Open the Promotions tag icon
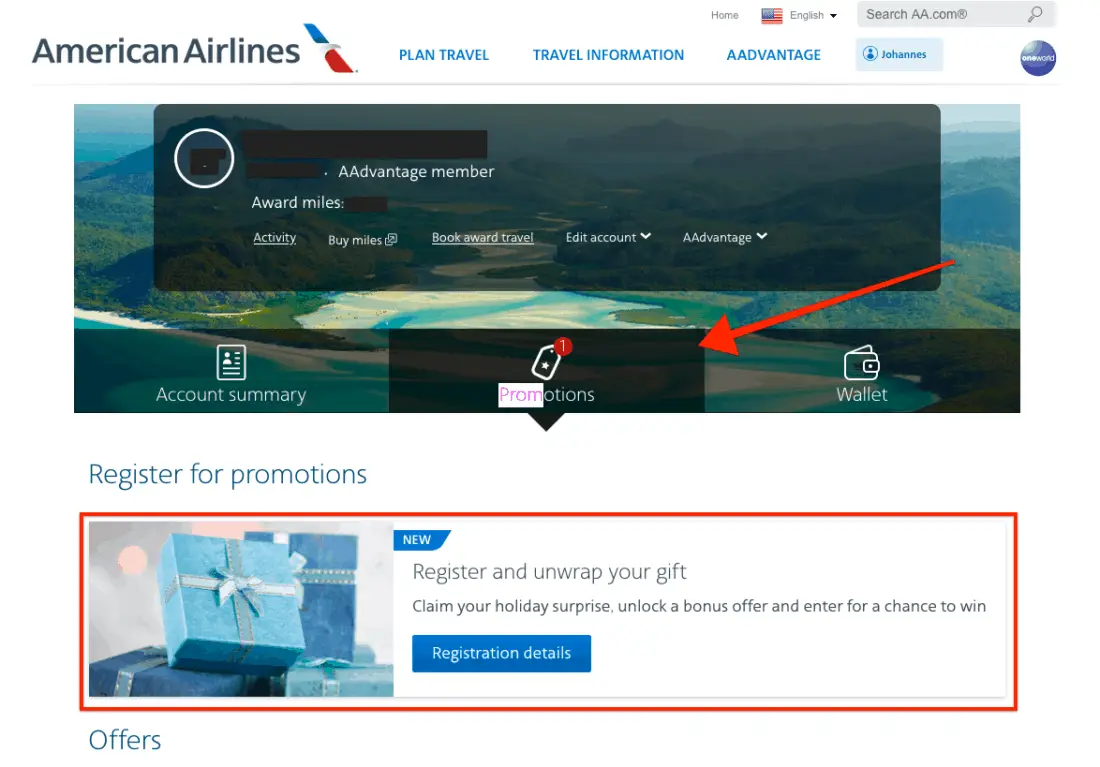 coord(547,361)
